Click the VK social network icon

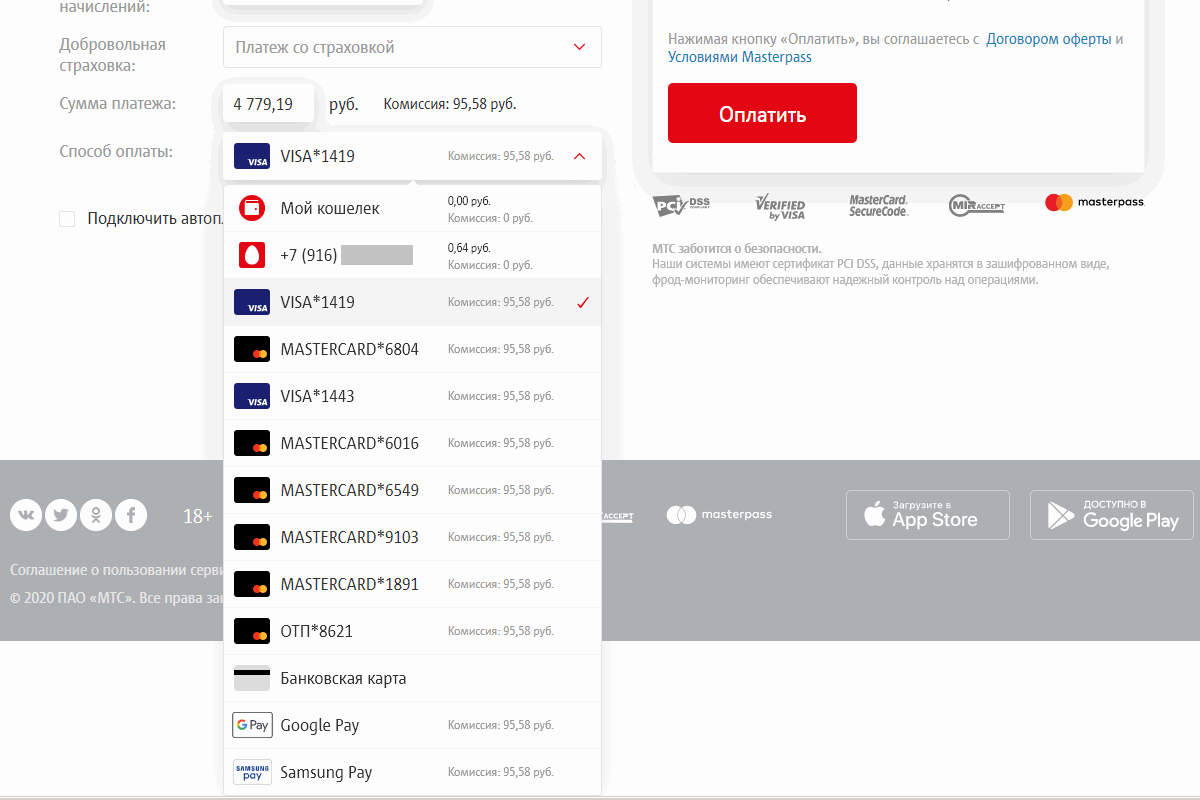click(x=26, y=515)
